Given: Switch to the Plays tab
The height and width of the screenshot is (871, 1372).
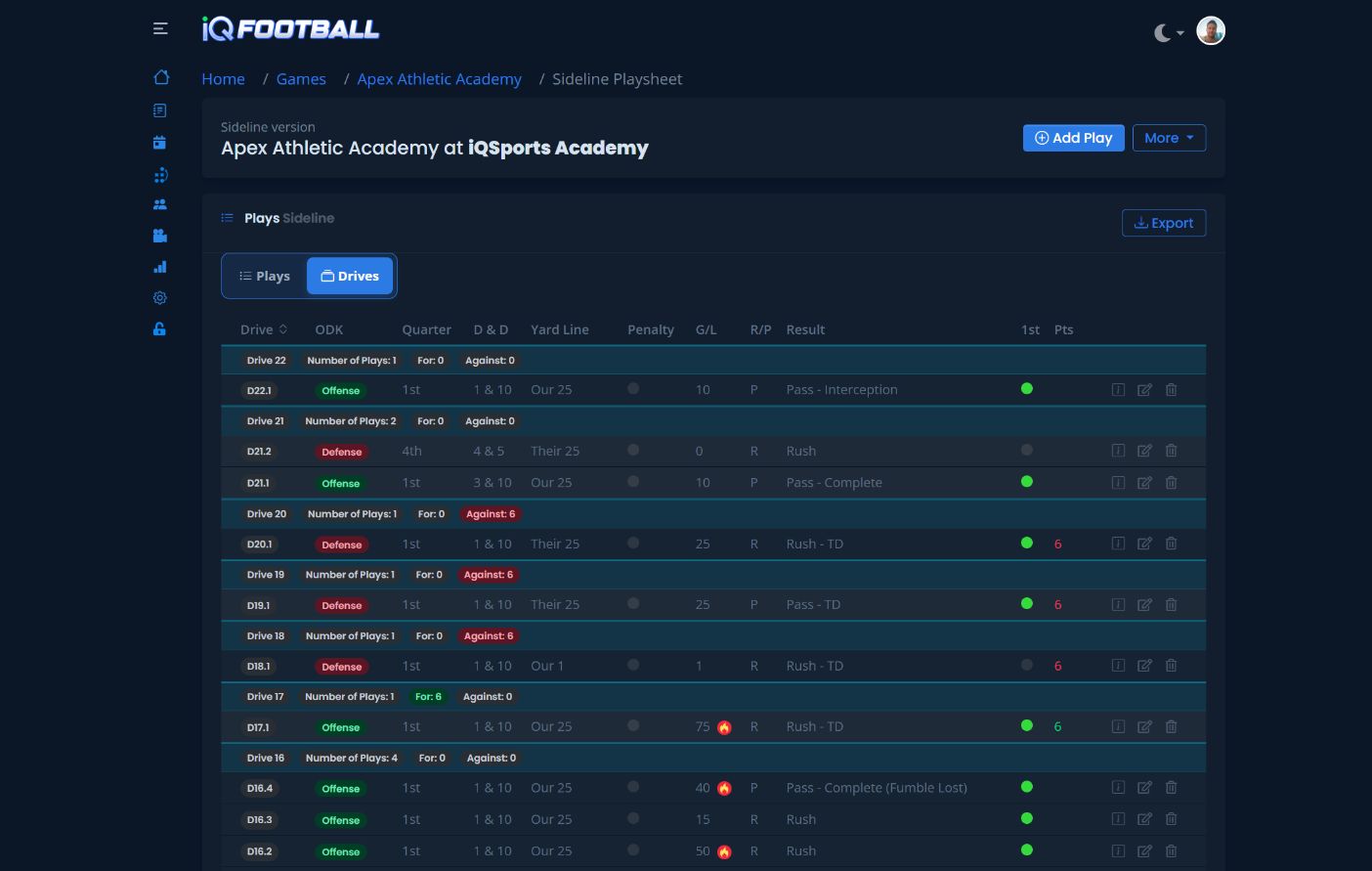Looking at the screenshot, I should pos(265,277).
